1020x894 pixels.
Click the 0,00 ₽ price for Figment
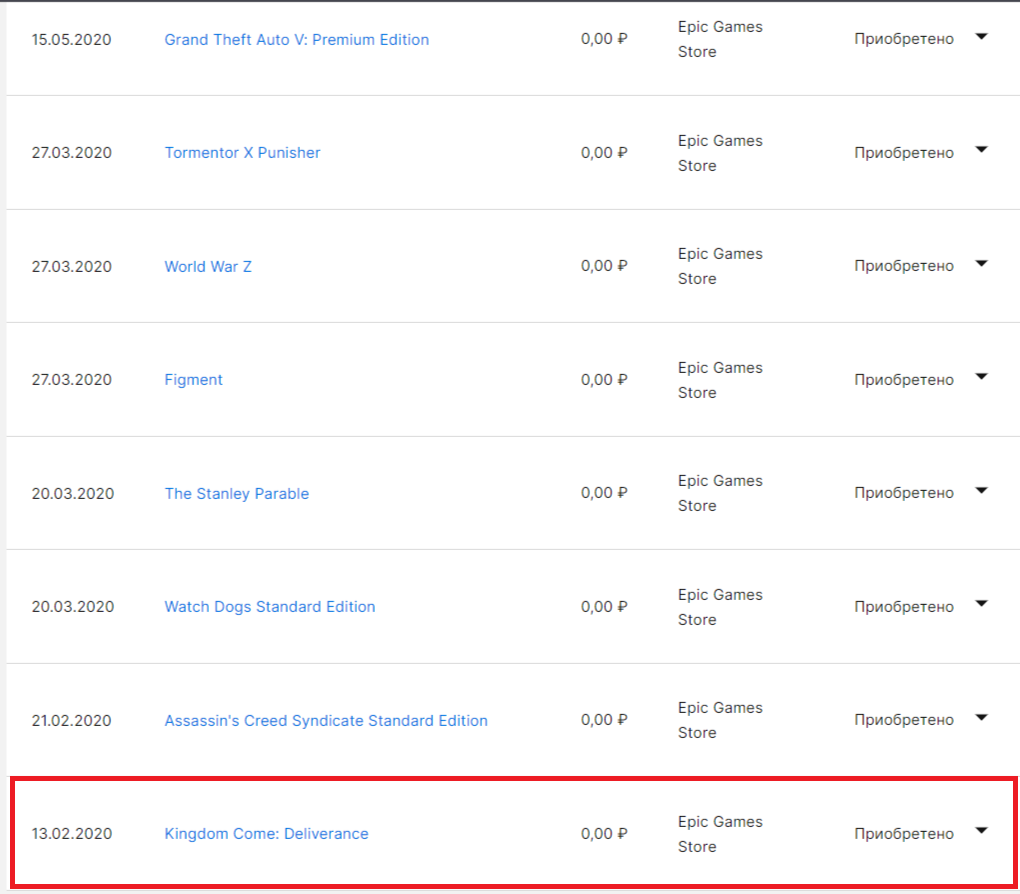point(604,380)
